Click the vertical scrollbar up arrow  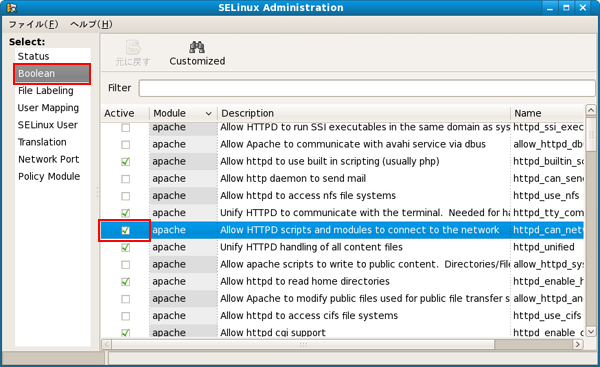pos(590,111)
